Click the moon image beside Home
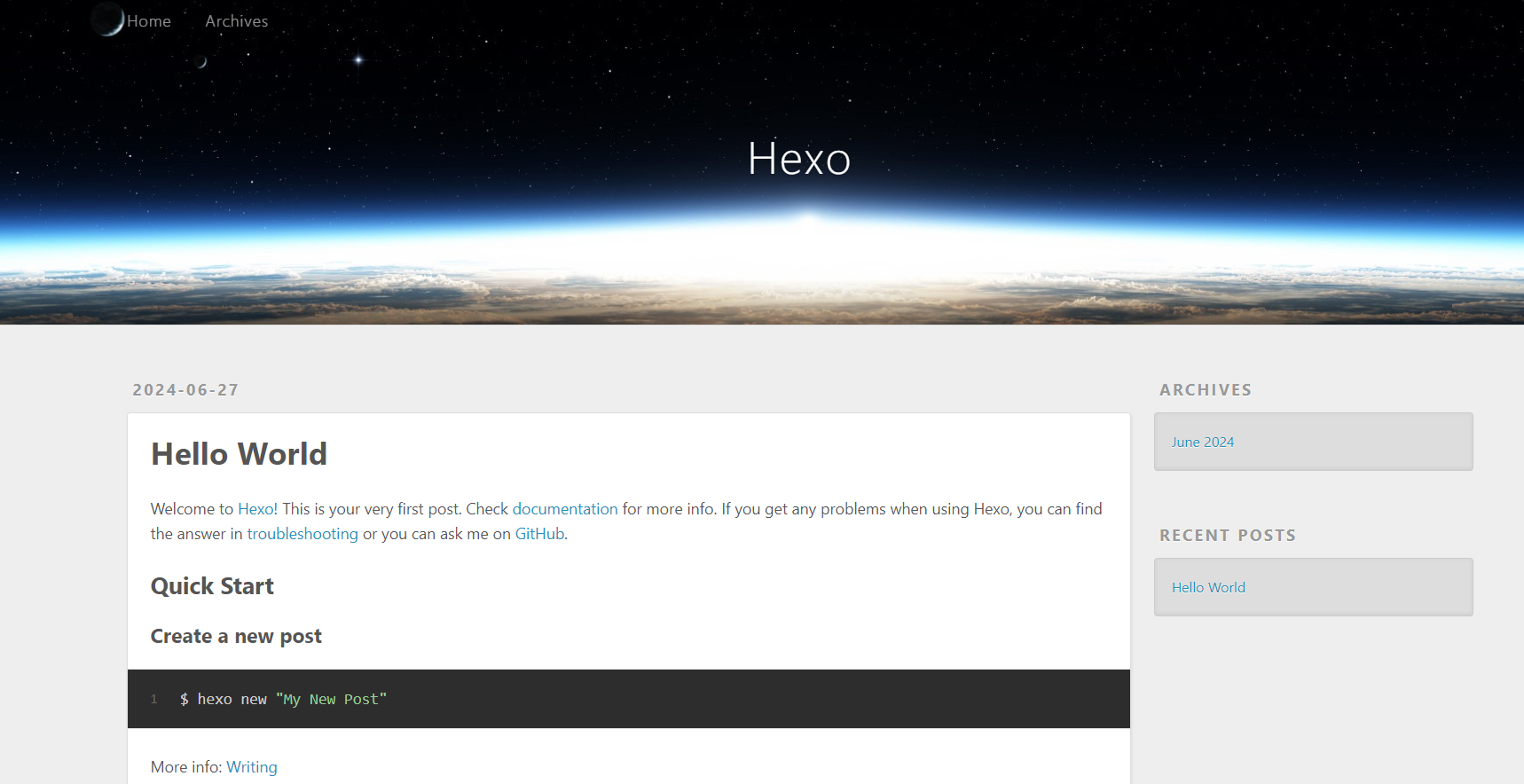This screenshot has width=1524, height=784. (x=108, y=20)
